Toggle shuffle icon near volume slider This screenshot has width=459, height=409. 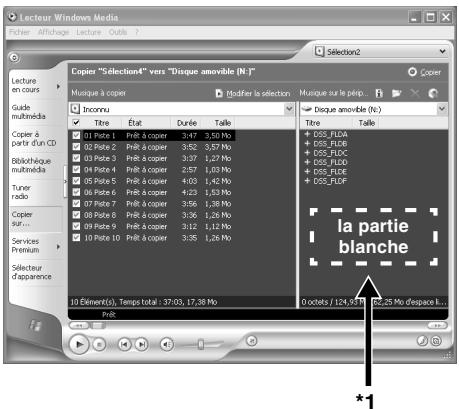click(x=252, y=340)
